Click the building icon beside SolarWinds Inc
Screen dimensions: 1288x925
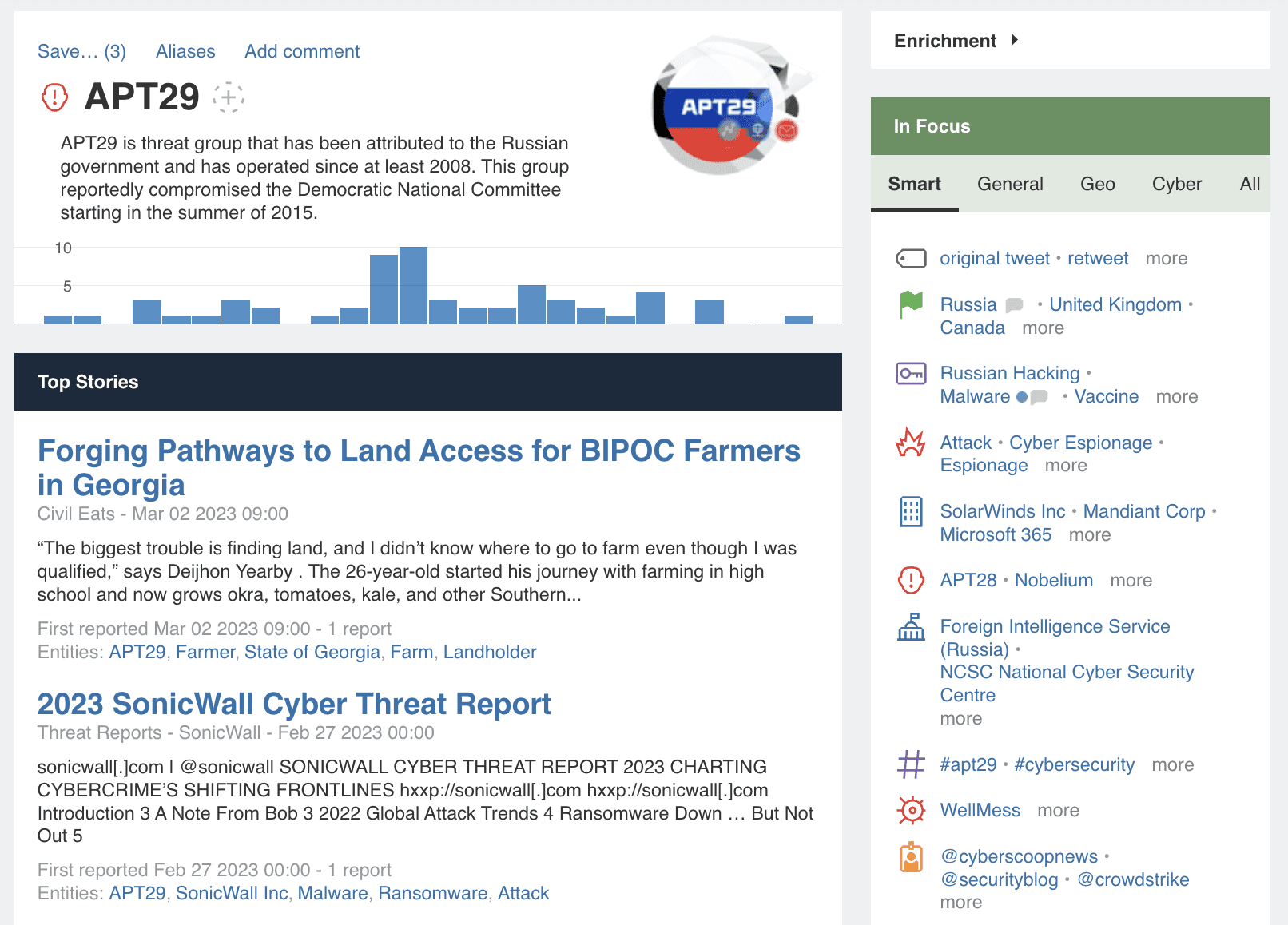tap(911, 511)
